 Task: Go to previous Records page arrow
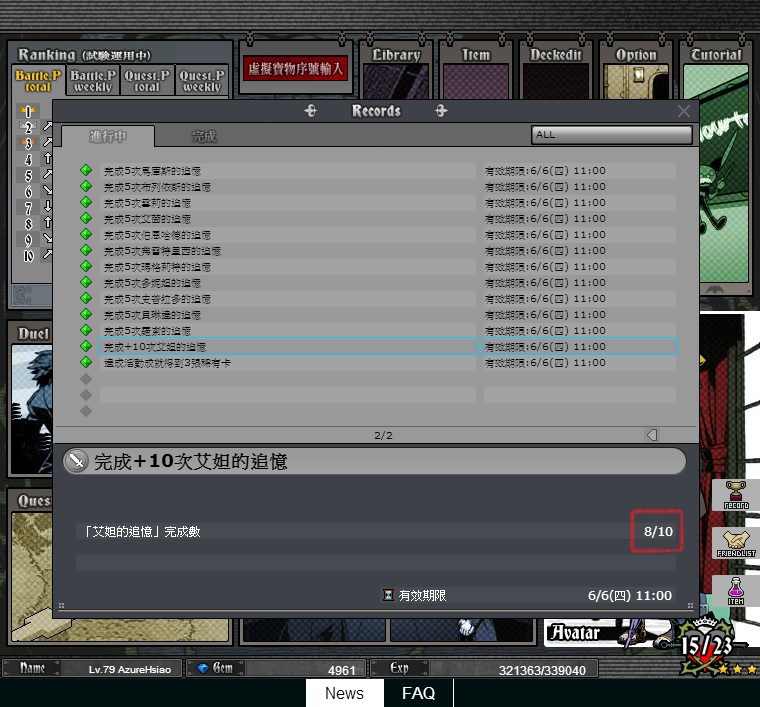[652, 435]
